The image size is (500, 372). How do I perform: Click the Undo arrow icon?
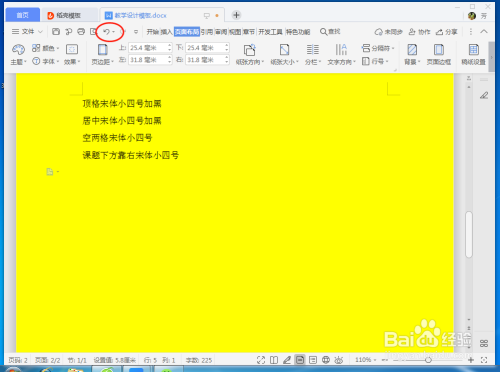[106, 32]
